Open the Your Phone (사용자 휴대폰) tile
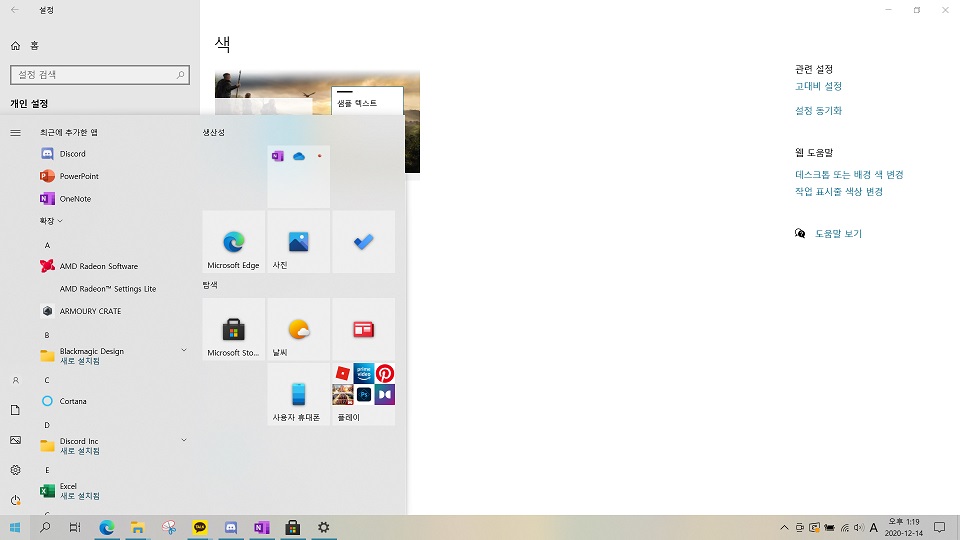The image size is (960, 540). pos(299,394)
